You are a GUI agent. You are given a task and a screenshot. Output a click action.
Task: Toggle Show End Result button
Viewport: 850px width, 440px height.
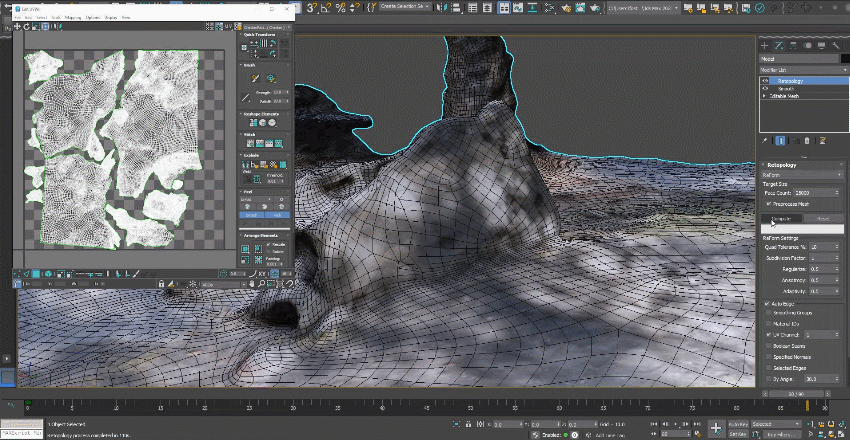[780, 141]
